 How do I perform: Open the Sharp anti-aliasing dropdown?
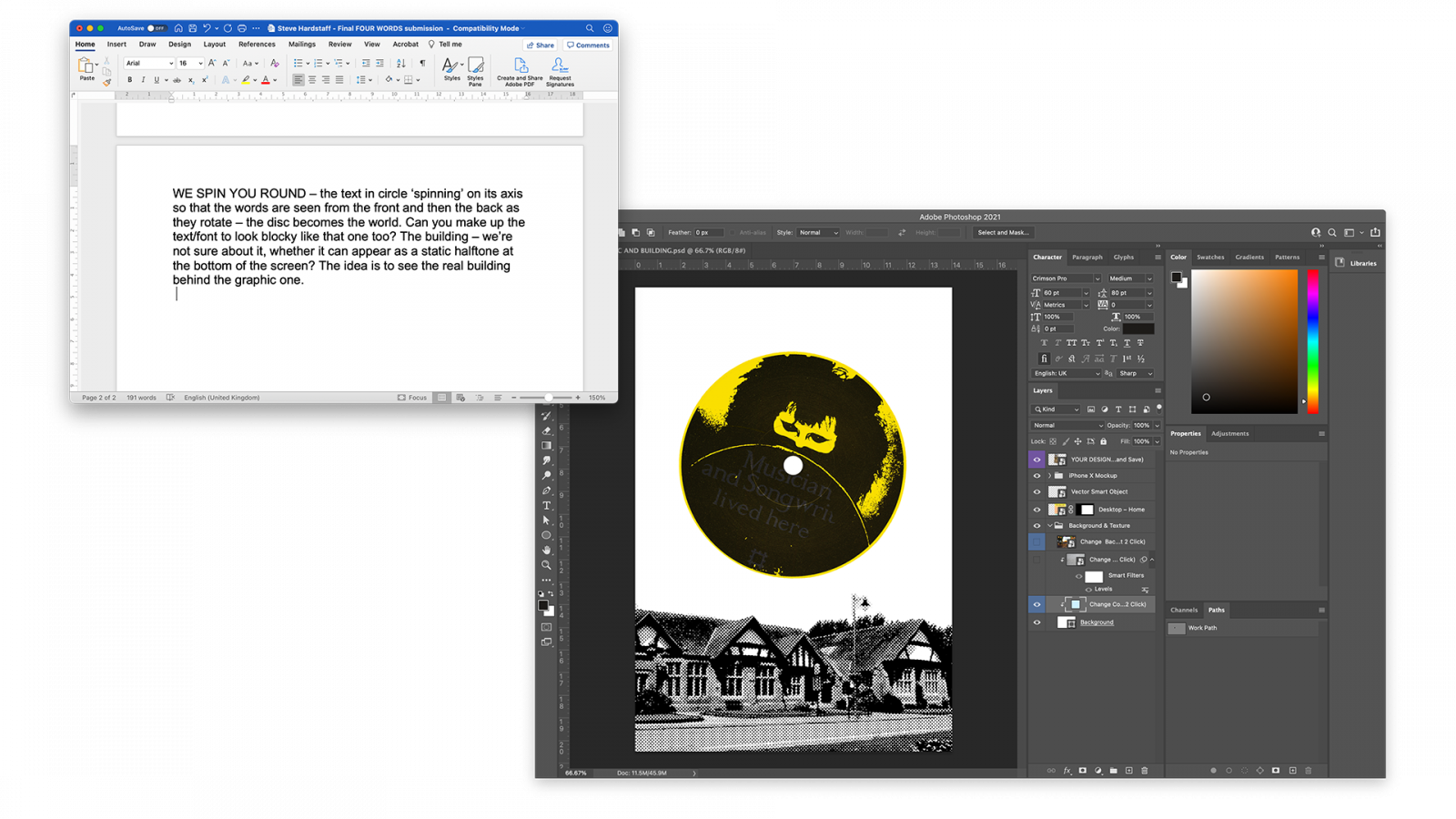coord(1136,373)
